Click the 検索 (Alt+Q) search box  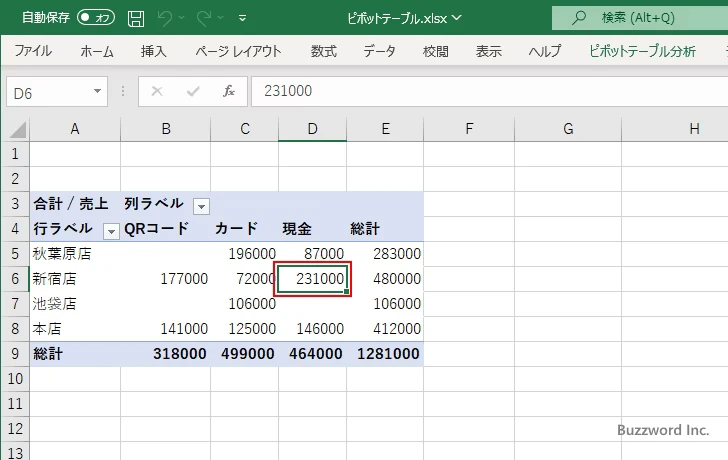tap(640, 18)
